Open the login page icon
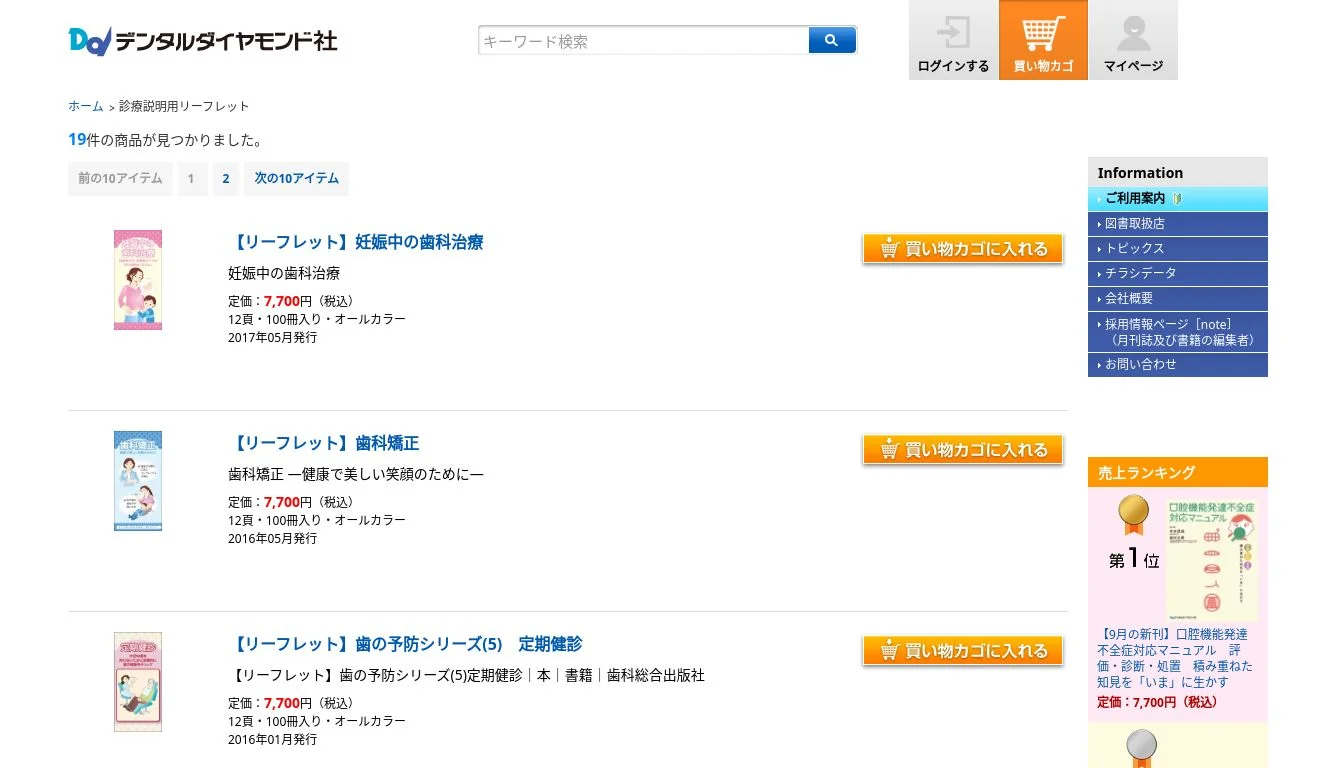The image size is (1336, 768). 953,40
